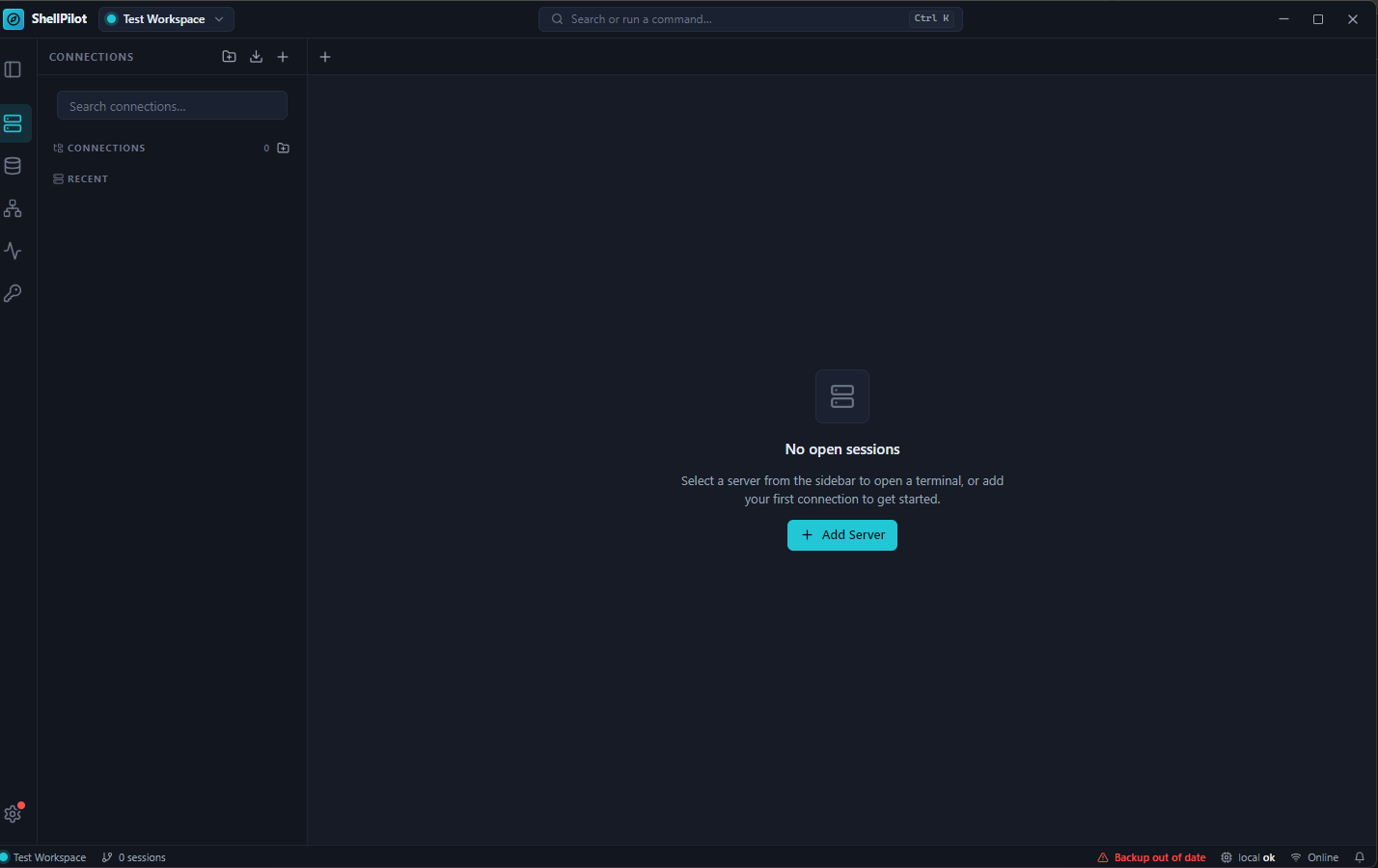Click the Add Server button
The width and height of the screenshot is (1378, 868).
842,535
